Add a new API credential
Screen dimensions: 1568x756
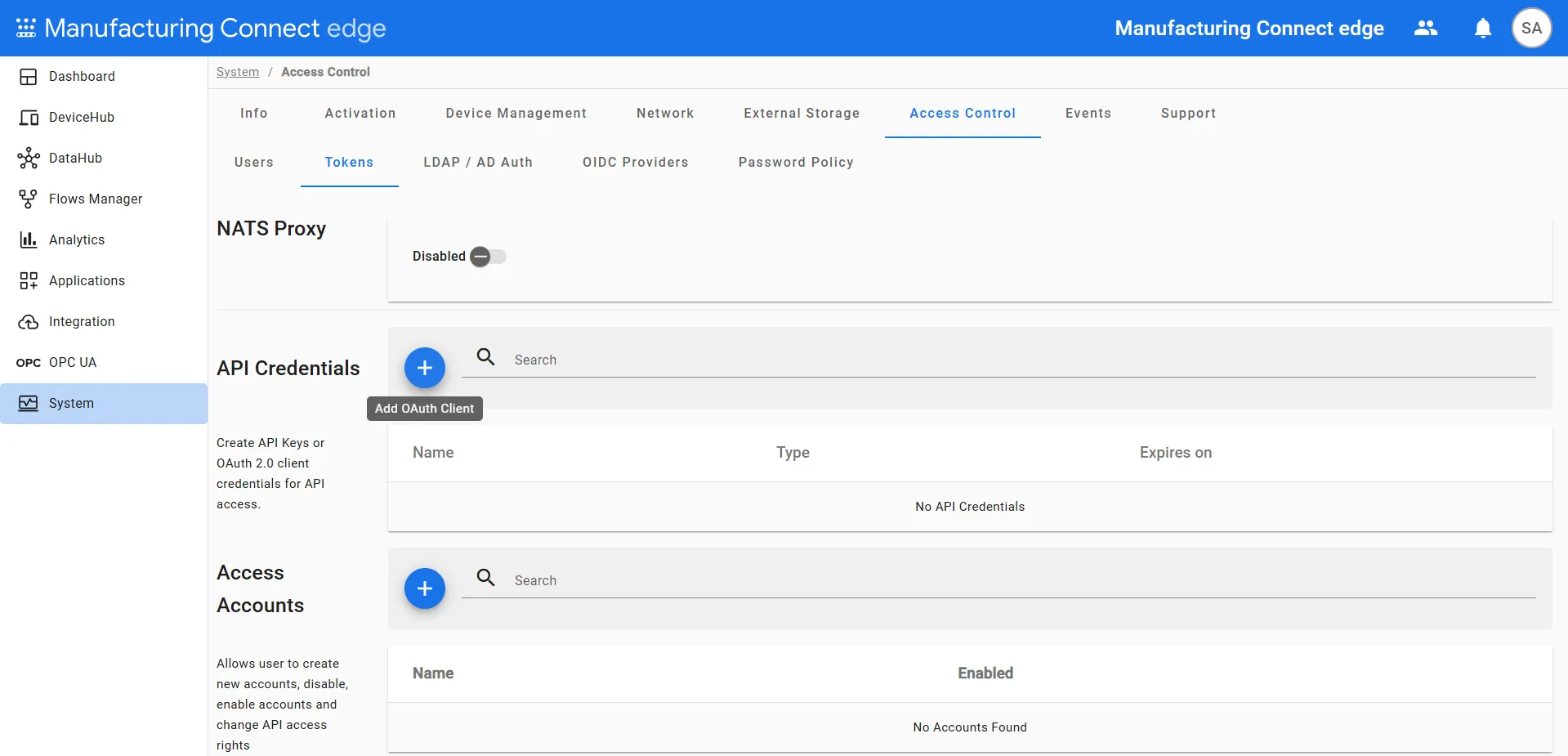pos(425,368)
